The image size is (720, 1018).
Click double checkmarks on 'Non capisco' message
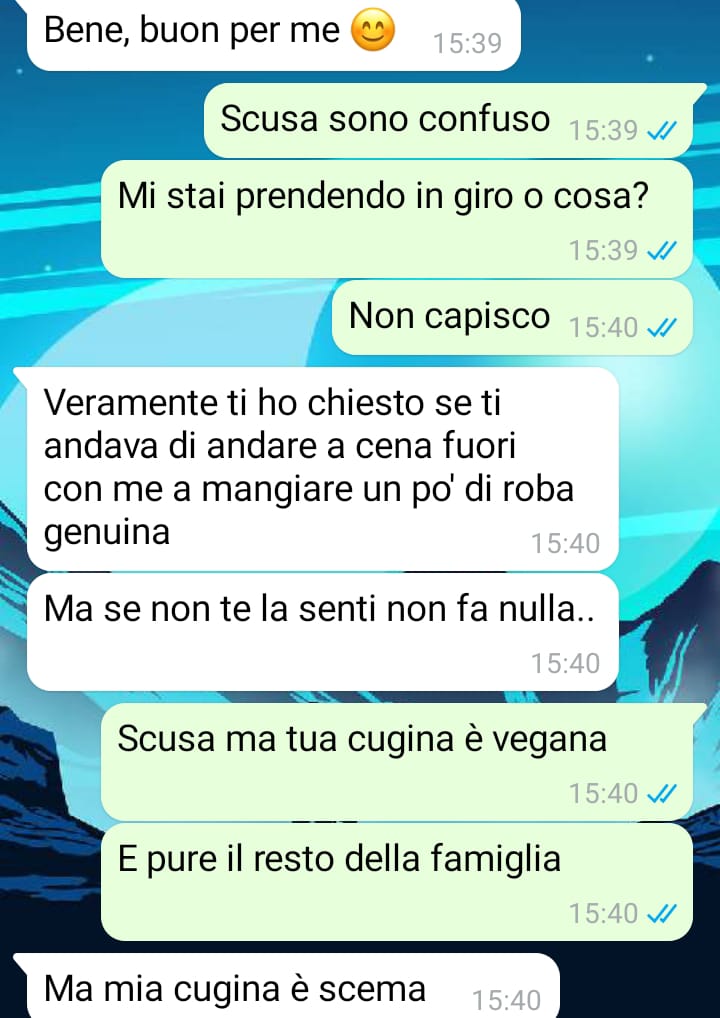[662, 328]
